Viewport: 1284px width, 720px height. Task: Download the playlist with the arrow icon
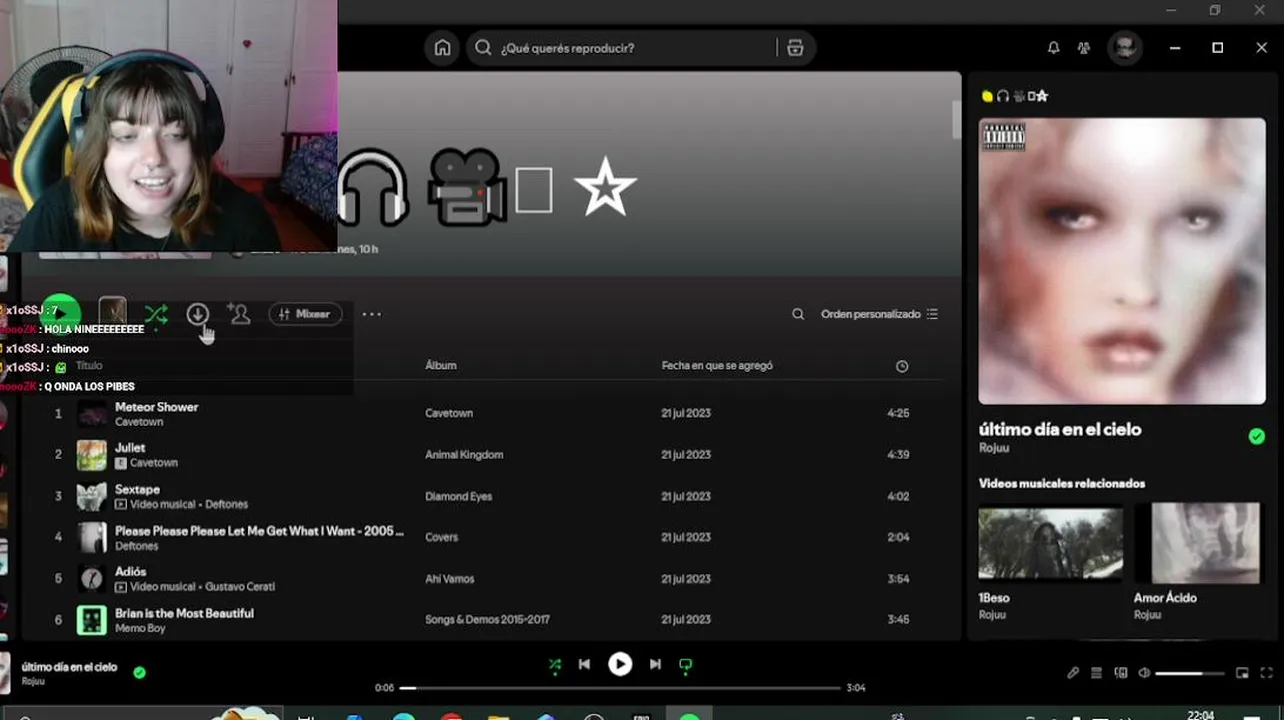coord(198,314)
